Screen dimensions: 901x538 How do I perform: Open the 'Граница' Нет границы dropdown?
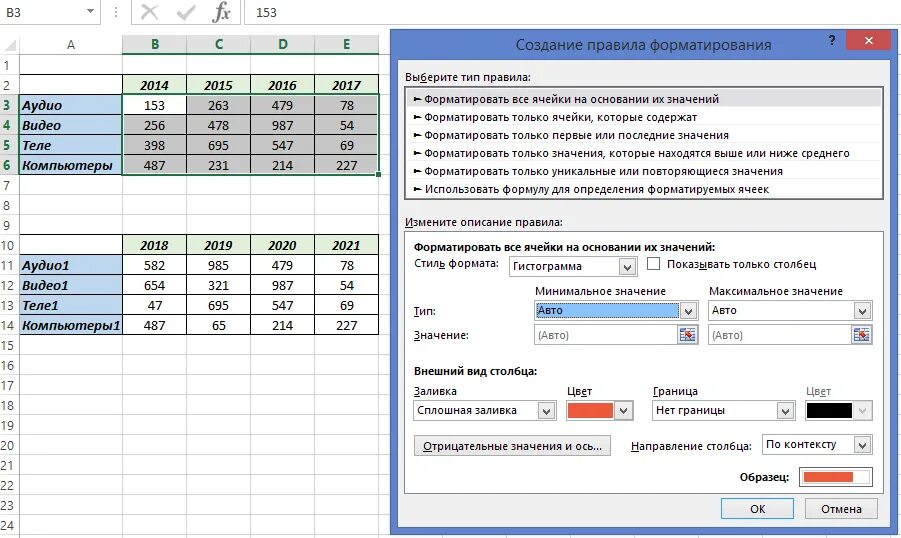click(x=785, y=411)
